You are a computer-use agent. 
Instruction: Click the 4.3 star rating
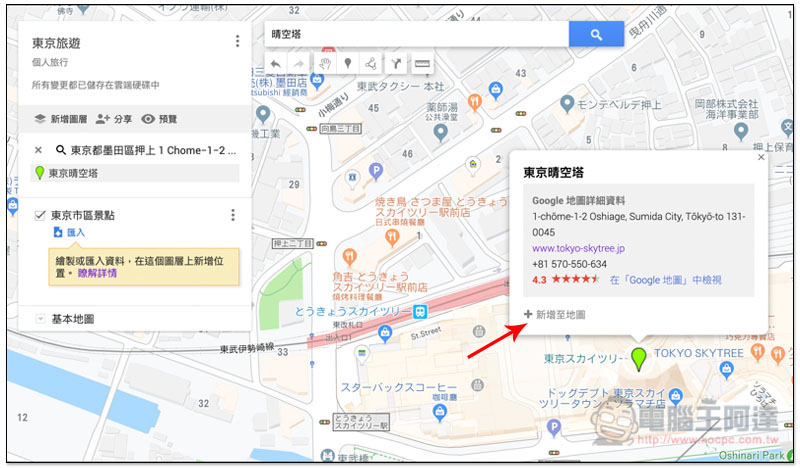[x=565, y=280]
